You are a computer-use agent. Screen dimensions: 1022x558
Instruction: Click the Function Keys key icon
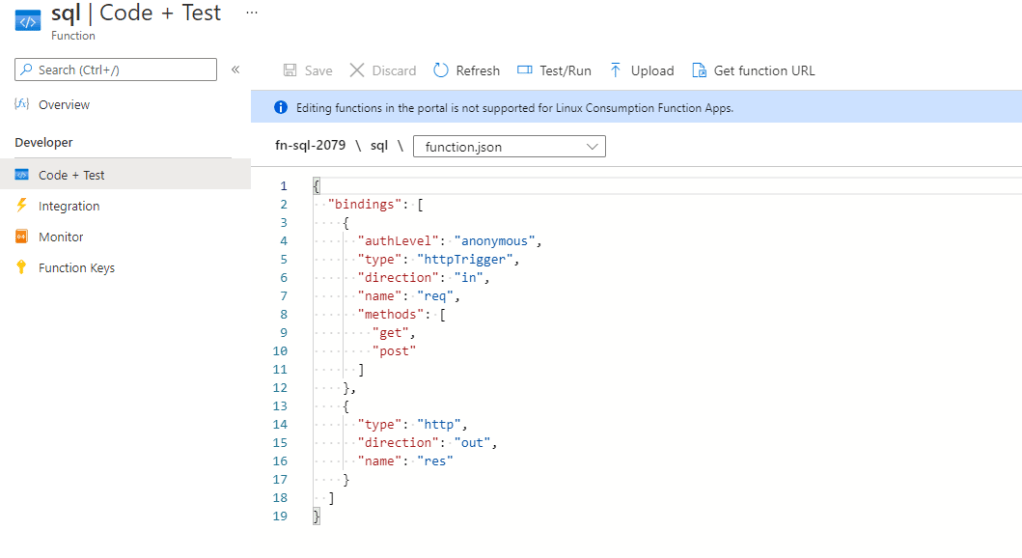[22, 268]
